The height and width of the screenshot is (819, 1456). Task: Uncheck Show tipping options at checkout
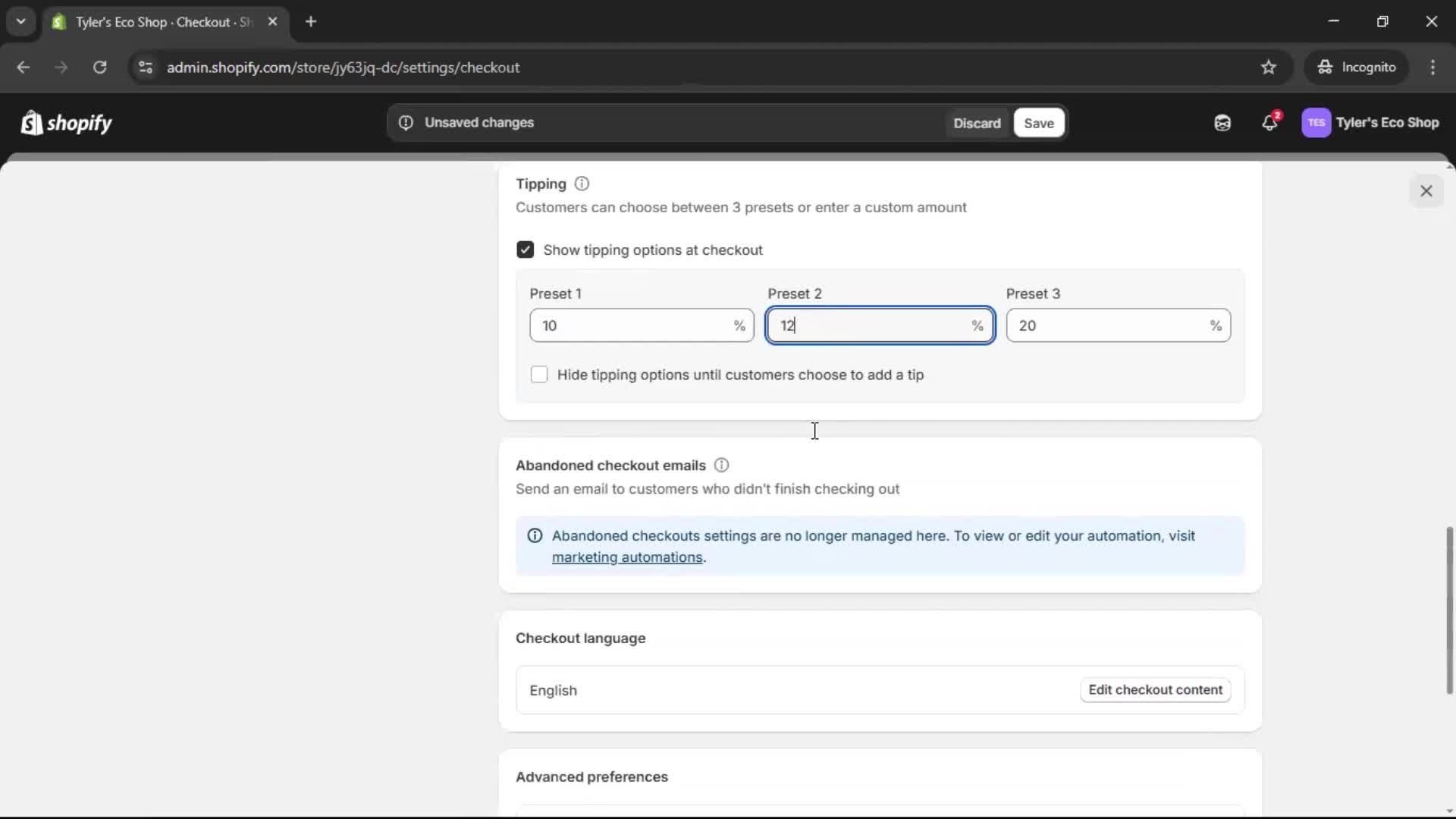click(x=526, y=249)
